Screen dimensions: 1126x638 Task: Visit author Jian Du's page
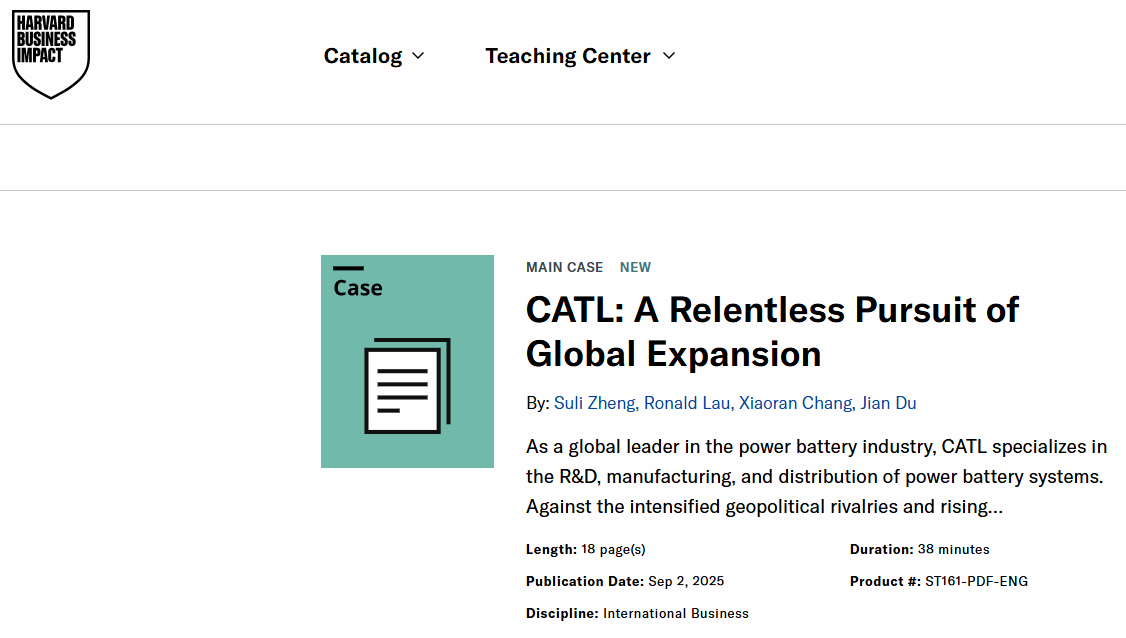(890, 403)
